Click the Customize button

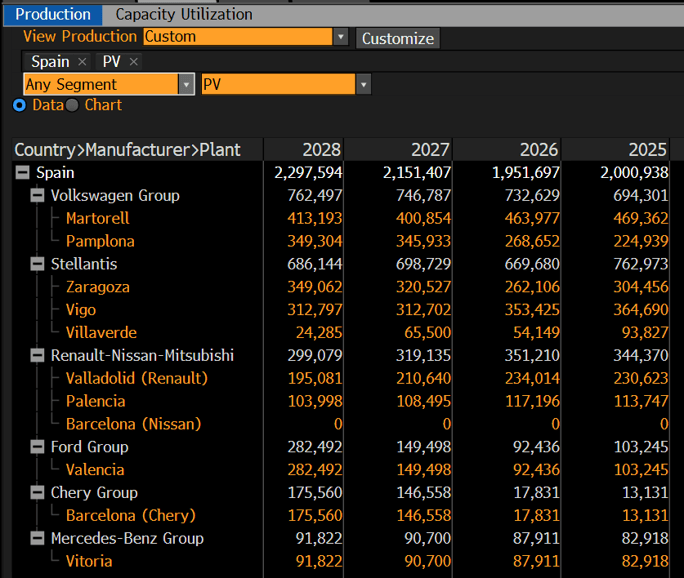point(398,38)
